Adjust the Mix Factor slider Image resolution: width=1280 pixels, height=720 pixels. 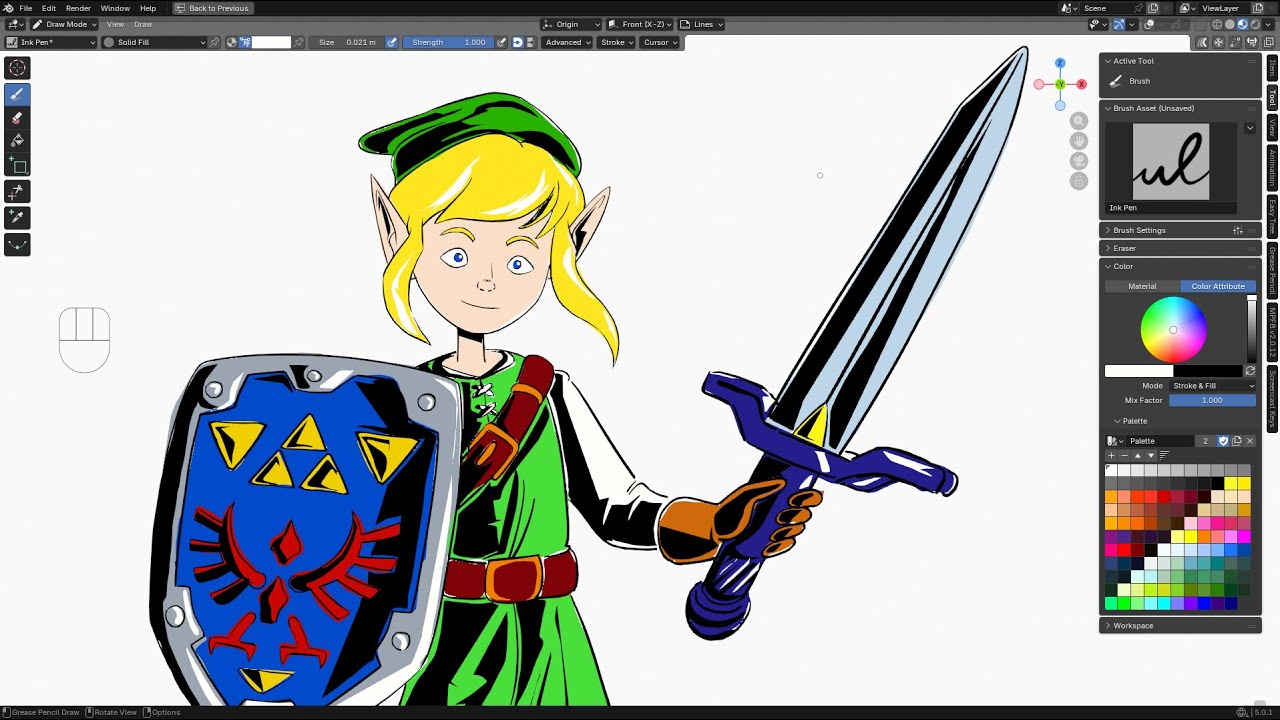click(1212, 400)
